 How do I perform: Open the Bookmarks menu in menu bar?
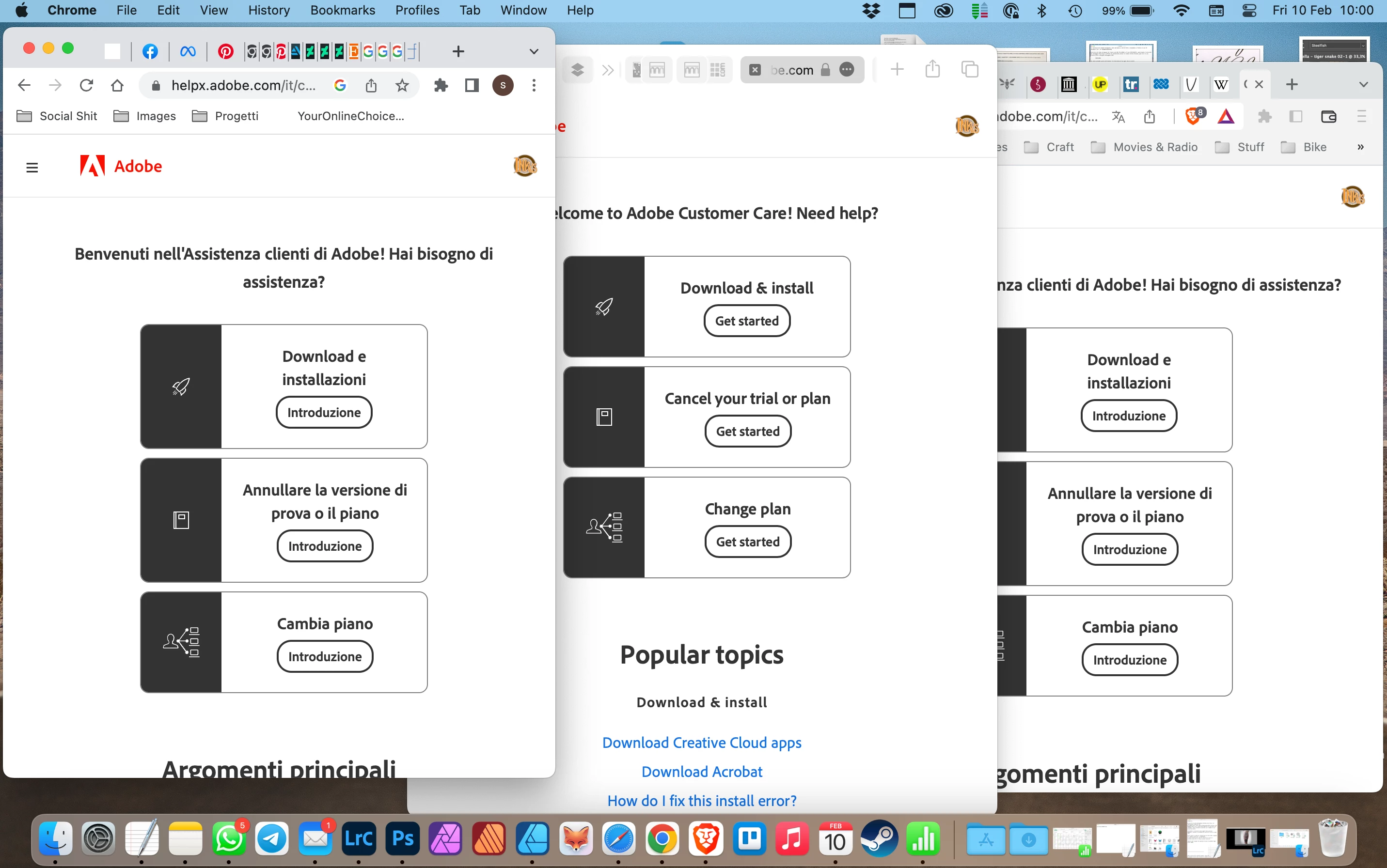(x=342, y=10)
